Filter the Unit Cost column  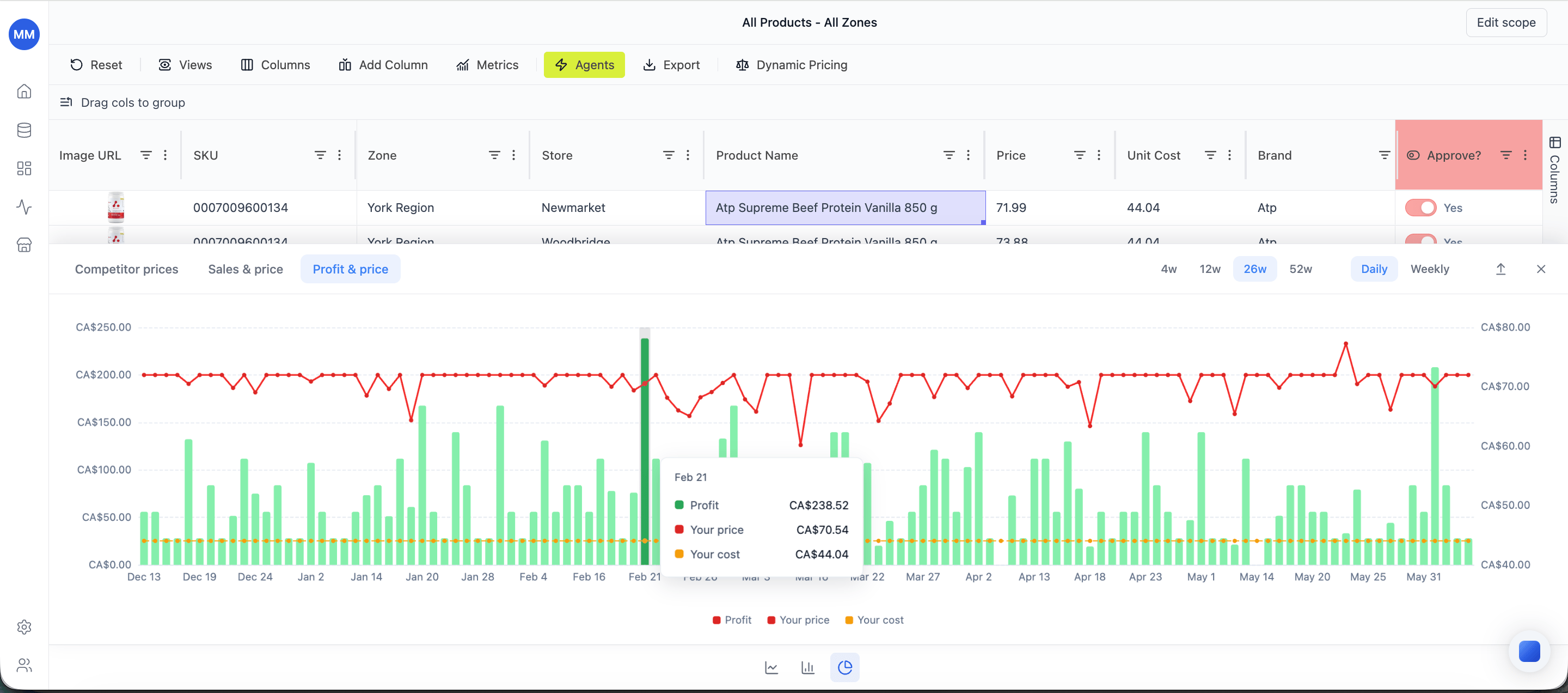1210,155
